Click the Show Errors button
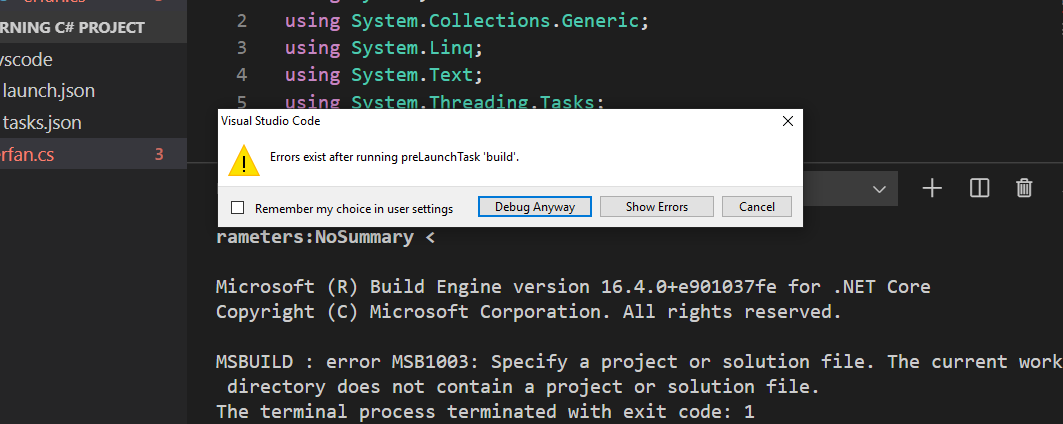Viewport: 1063px width, 424px height. point(656,207)
